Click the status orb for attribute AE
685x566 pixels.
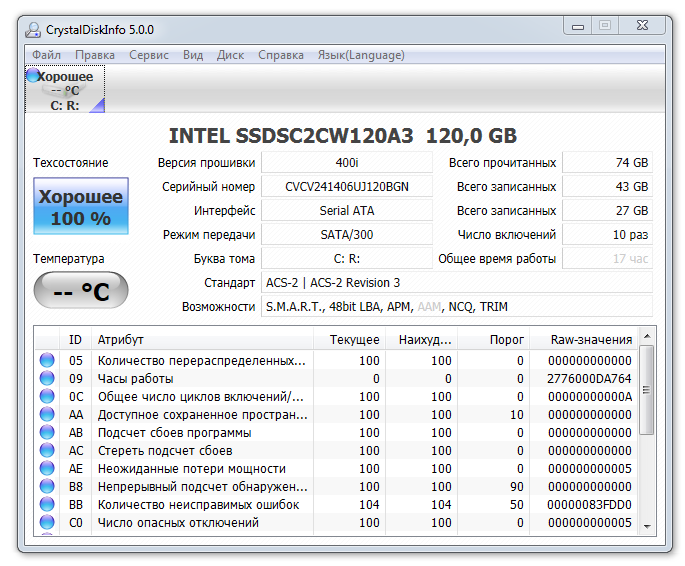pos(47,469)
